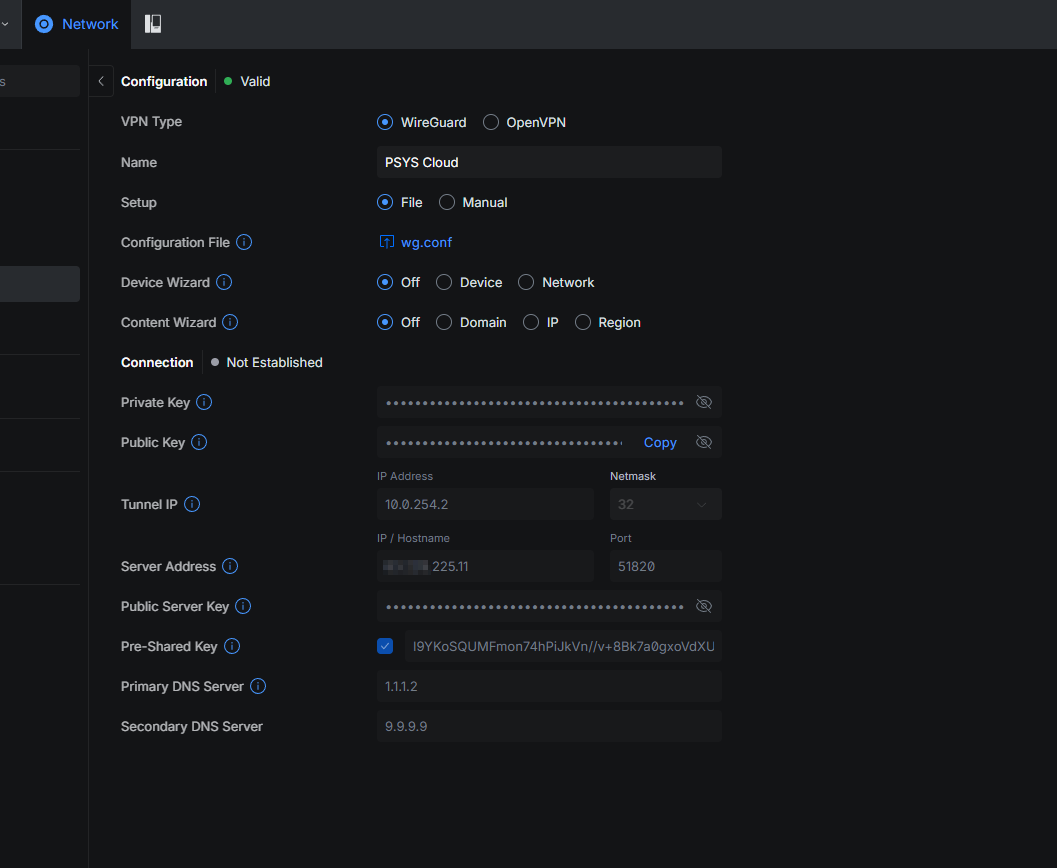Open the Tunnel IP info tooltip icon

pos(192,504)
